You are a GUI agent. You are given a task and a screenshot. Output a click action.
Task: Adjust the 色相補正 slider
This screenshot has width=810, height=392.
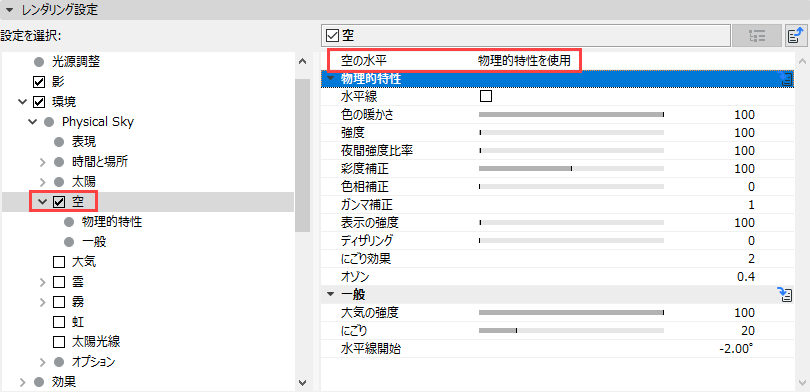pyautogui.click(x=571, y=186)
